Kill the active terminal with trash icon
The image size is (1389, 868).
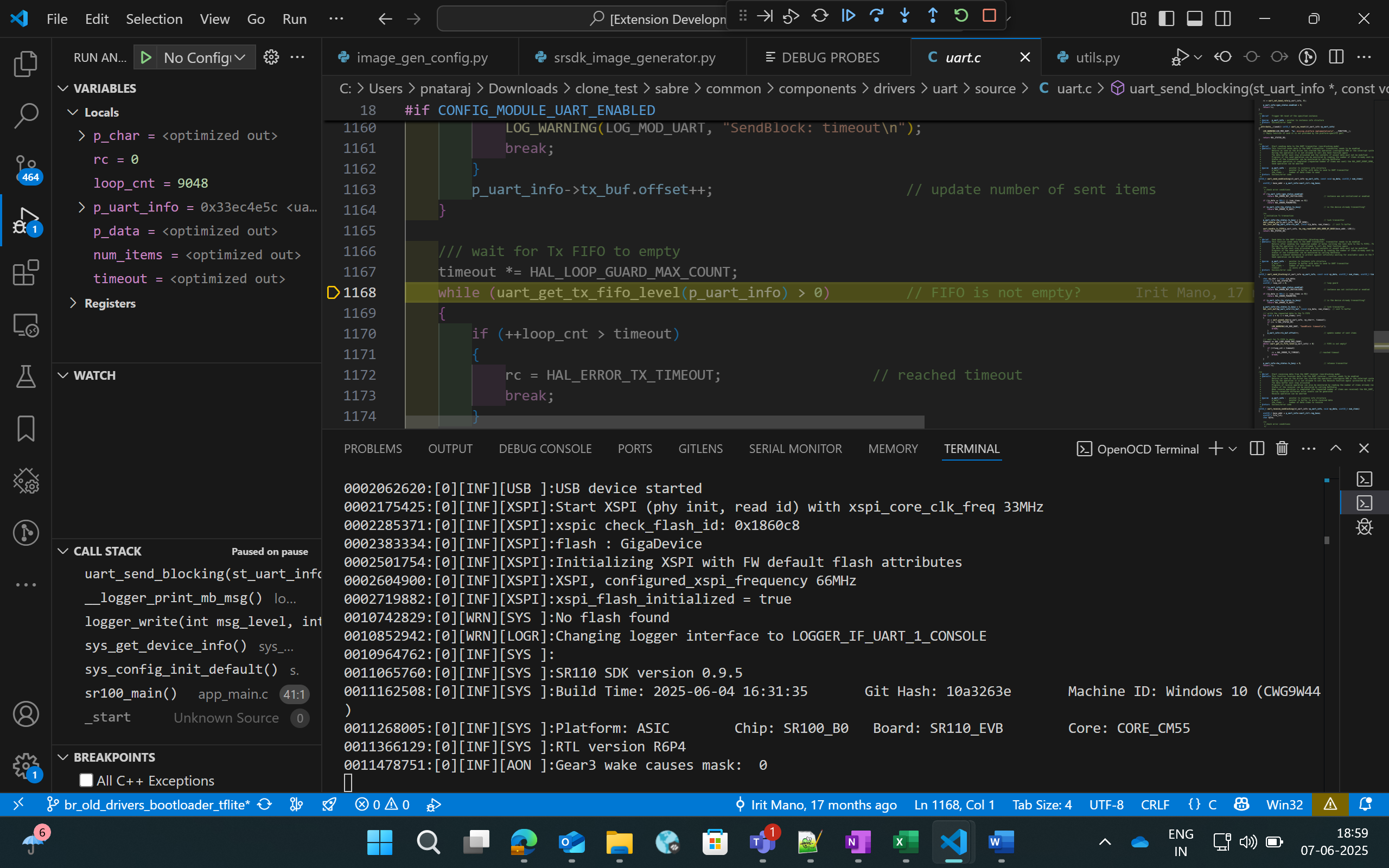tap(1282, 448)
